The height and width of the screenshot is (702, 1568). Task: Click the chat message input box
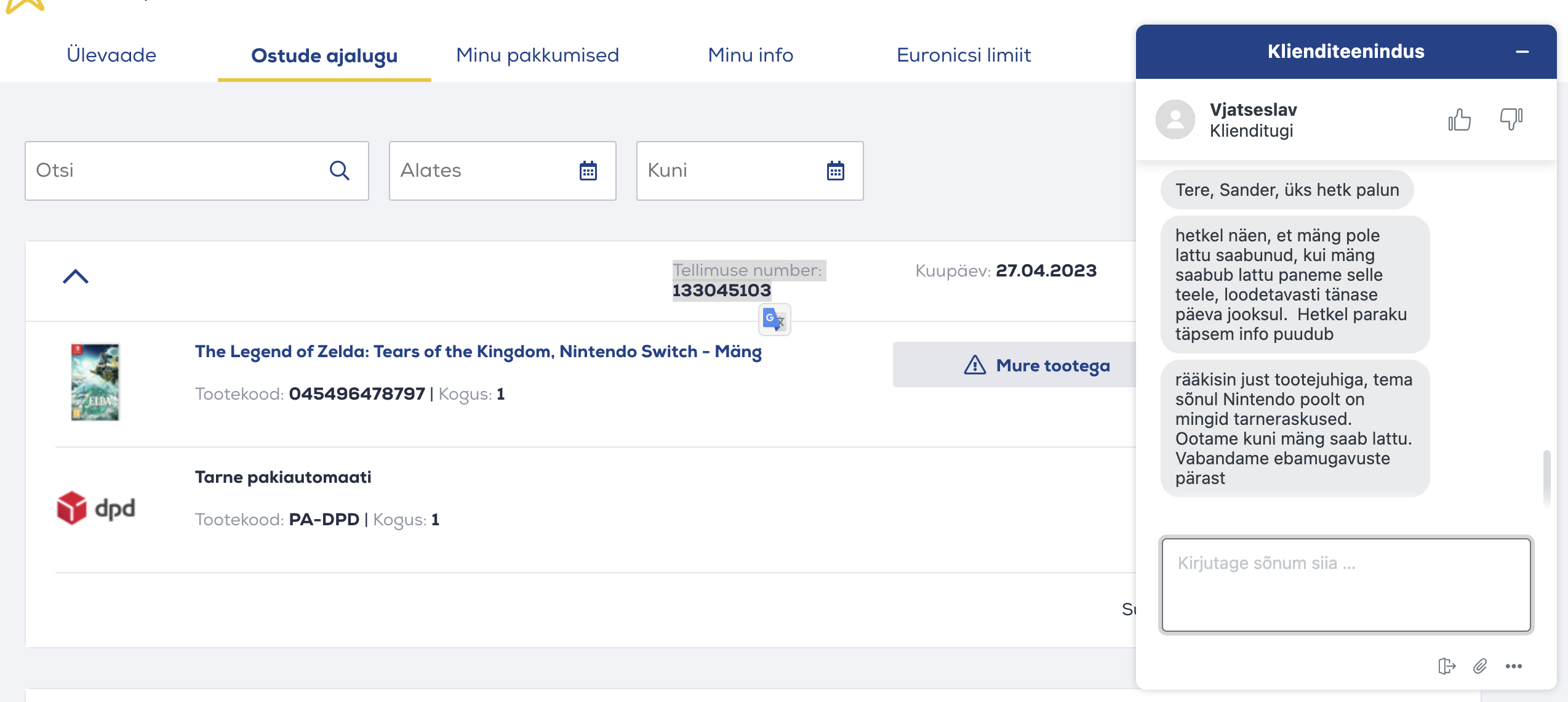click(1346, 585)
